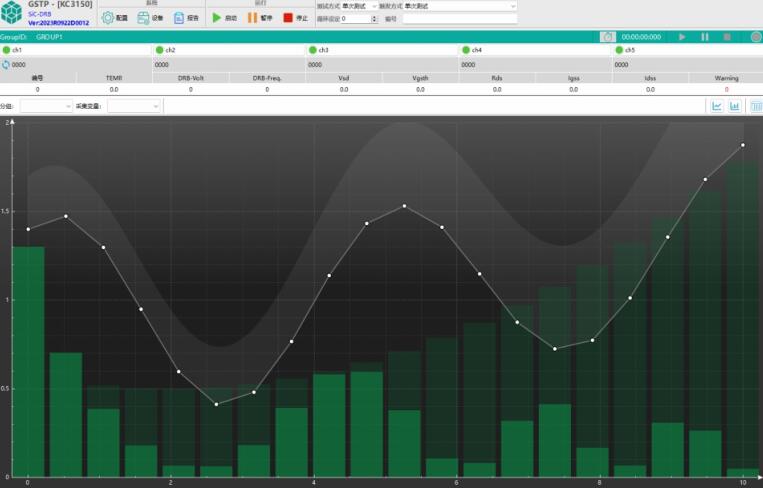Select the Vsd column header
Screen dimensions: 763x488
click(343, 77)
